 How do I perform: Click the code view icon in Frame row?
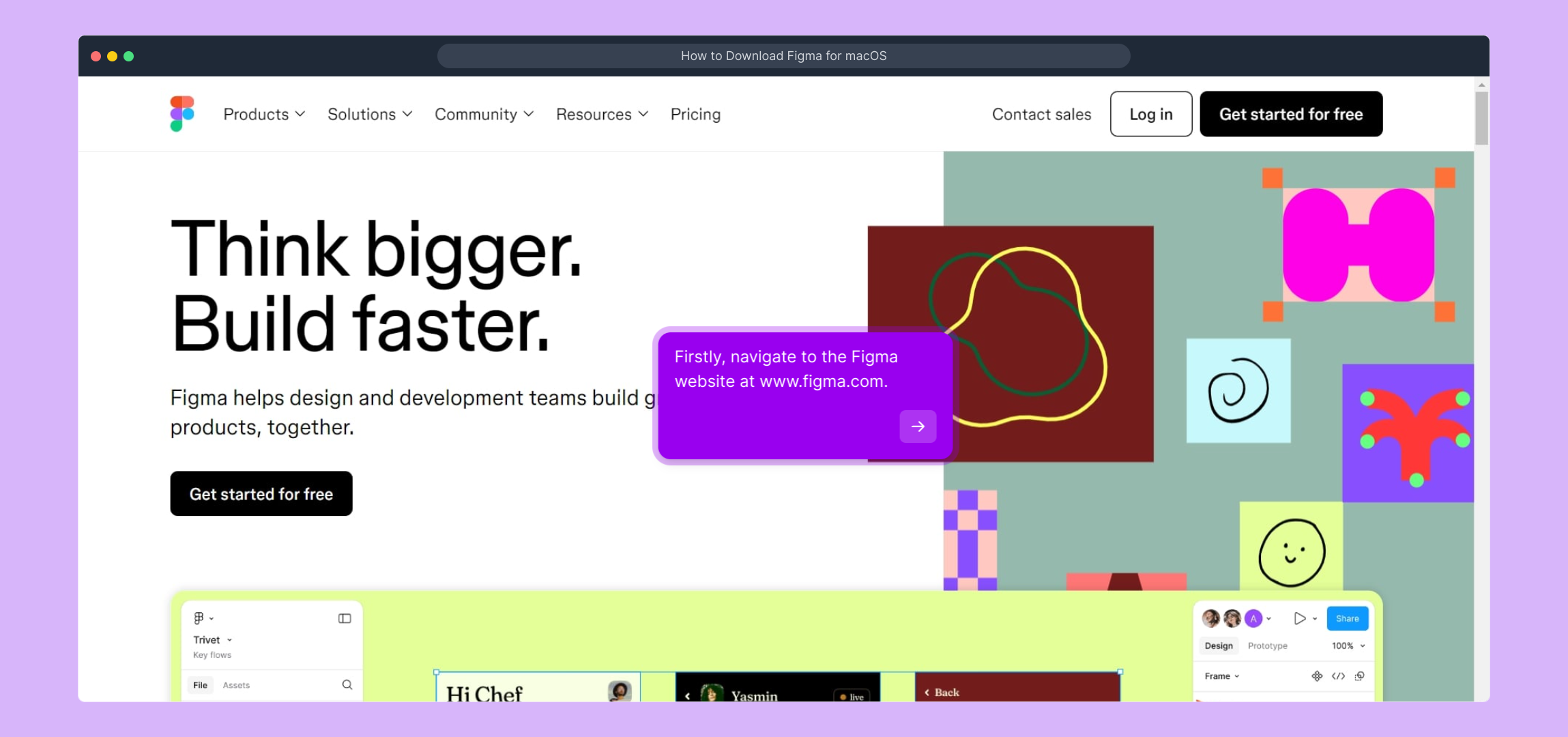1338,676
